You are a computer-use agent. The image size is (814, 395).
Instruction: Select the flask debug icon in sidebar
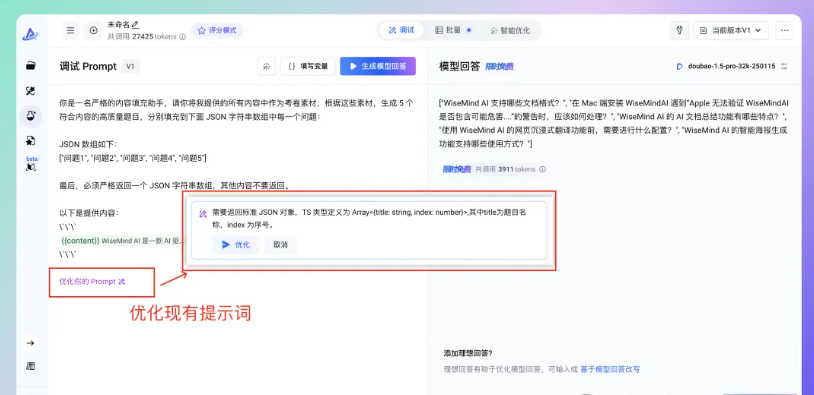click(31, 116)
